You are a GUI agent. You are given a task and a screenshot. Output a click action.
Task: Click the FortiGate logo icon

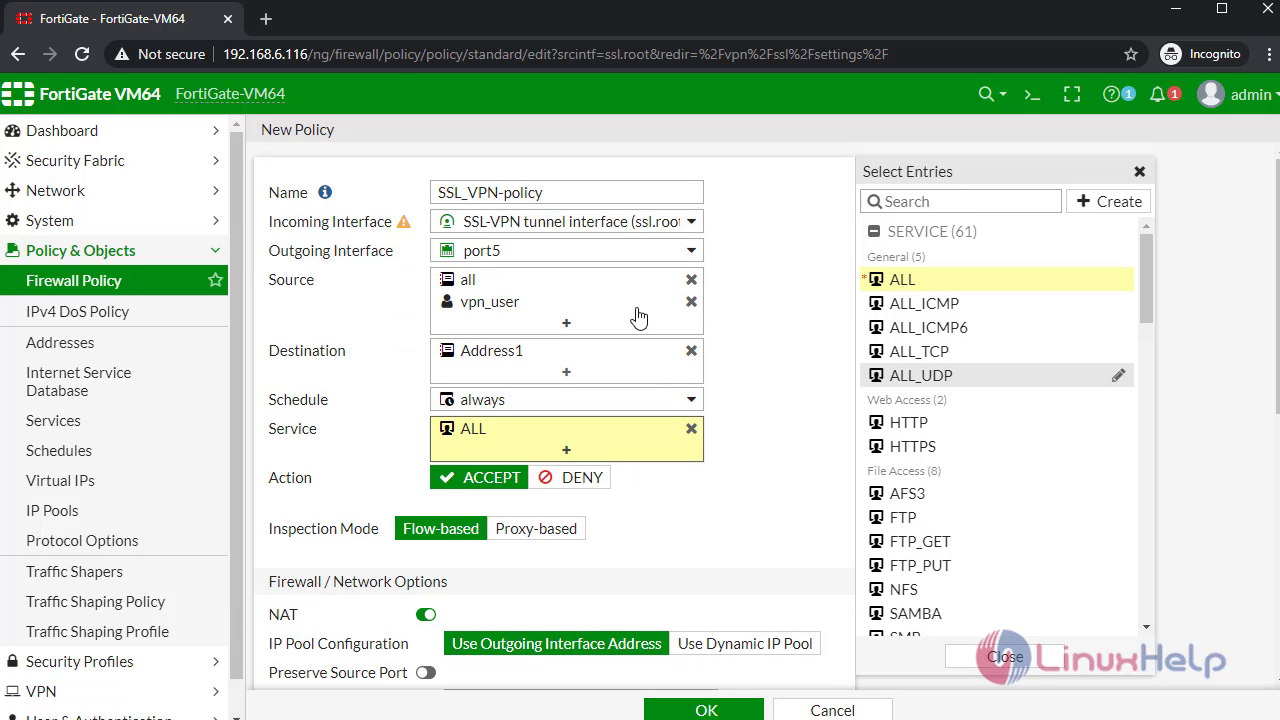(x=18, y=94)
